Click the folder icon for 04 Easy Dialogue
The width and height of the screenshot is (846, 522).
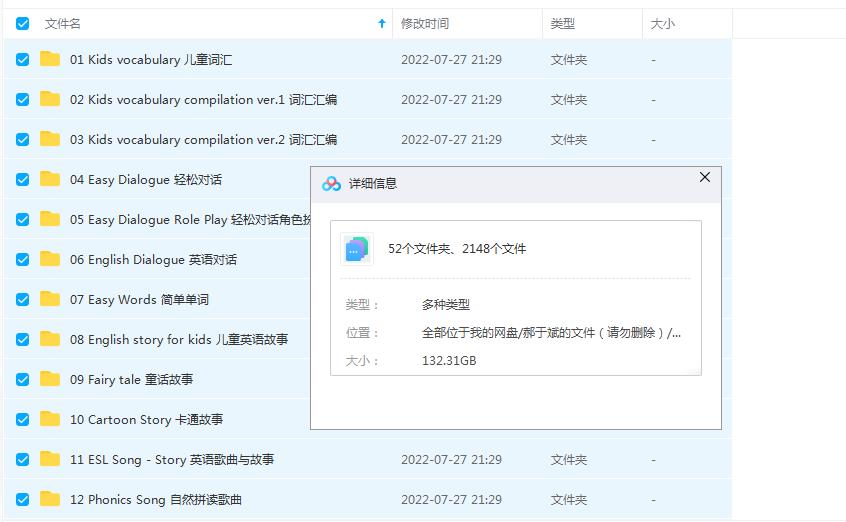50,179
